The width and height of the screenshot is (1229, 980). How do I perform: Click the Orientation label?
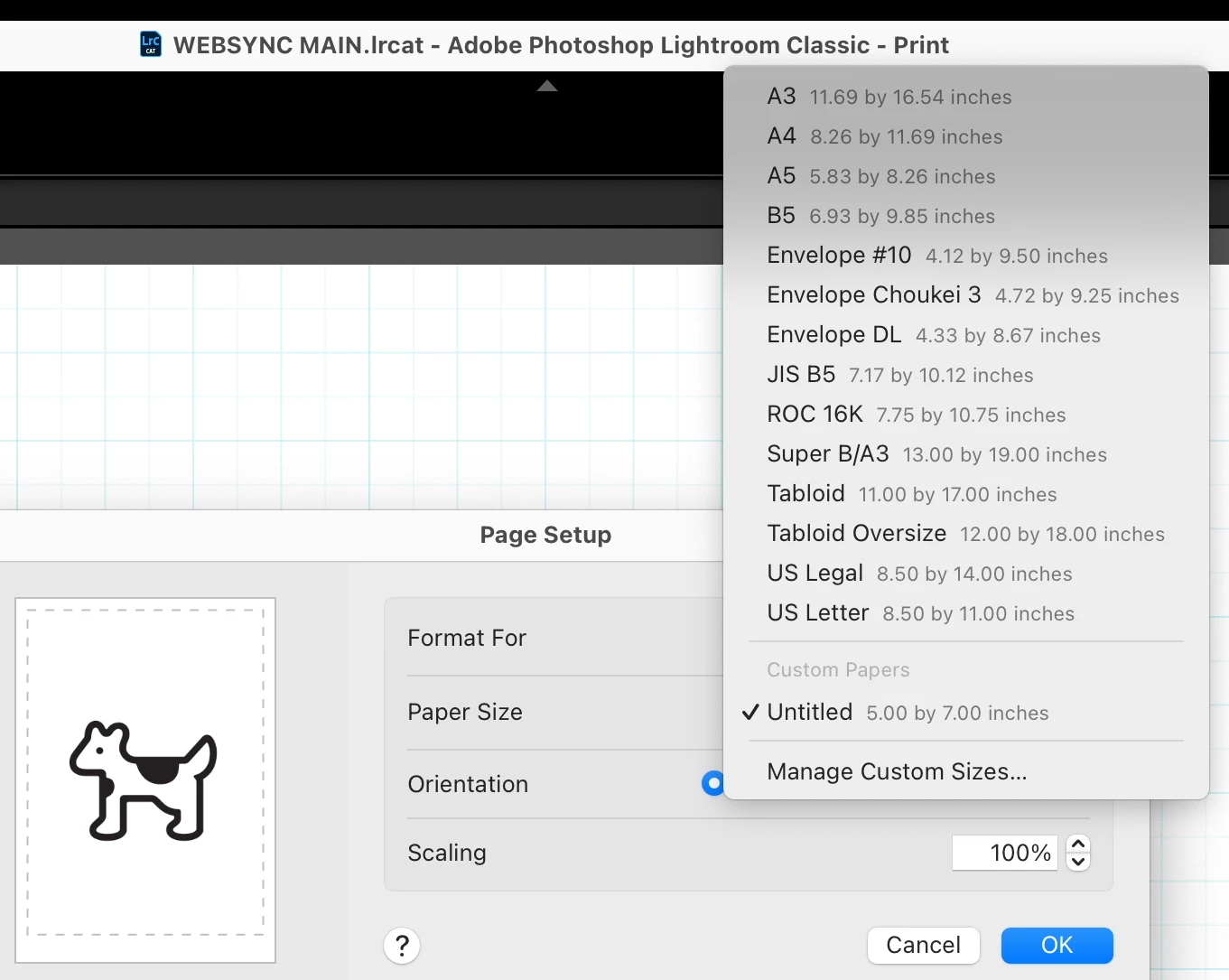click(468, 784)
